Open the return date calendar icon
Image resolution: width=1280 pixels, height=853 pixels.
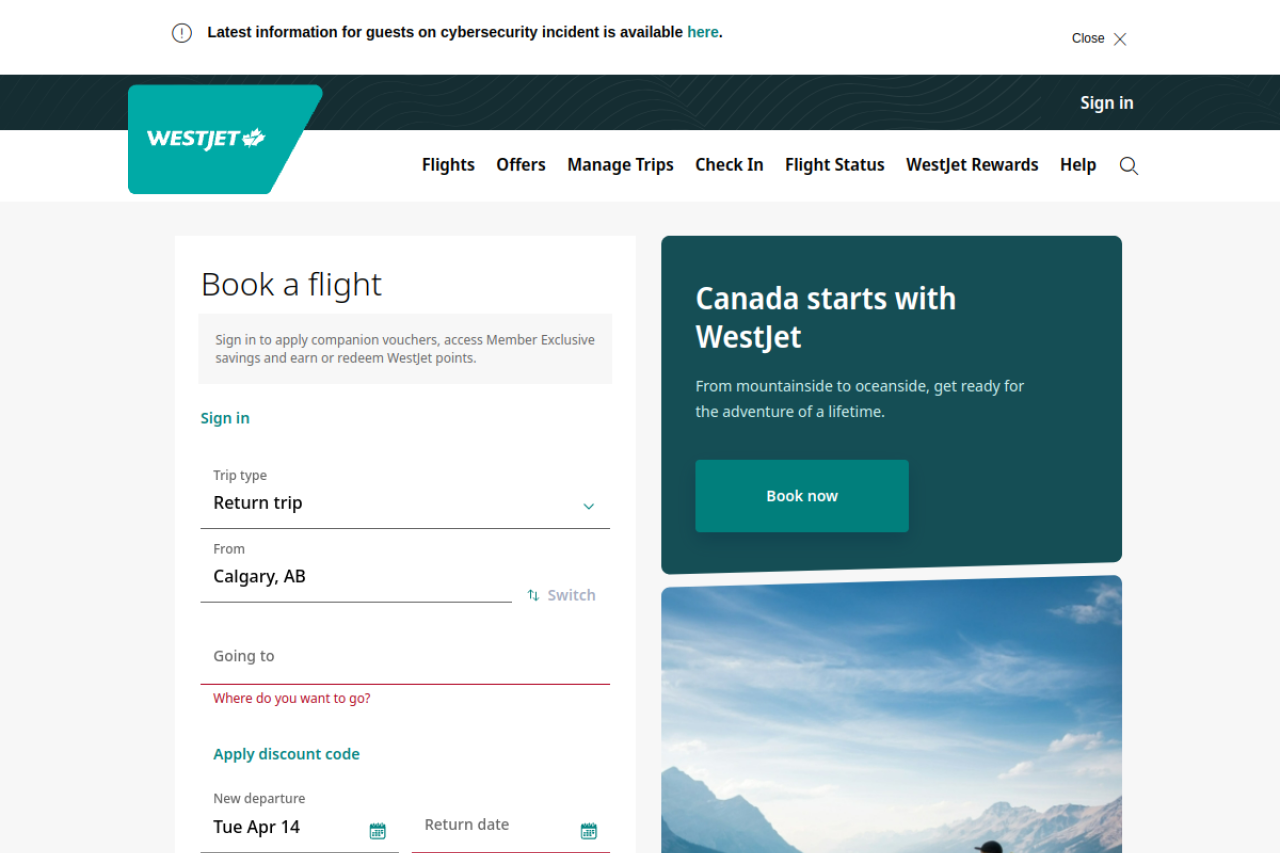tap(589, 830)
